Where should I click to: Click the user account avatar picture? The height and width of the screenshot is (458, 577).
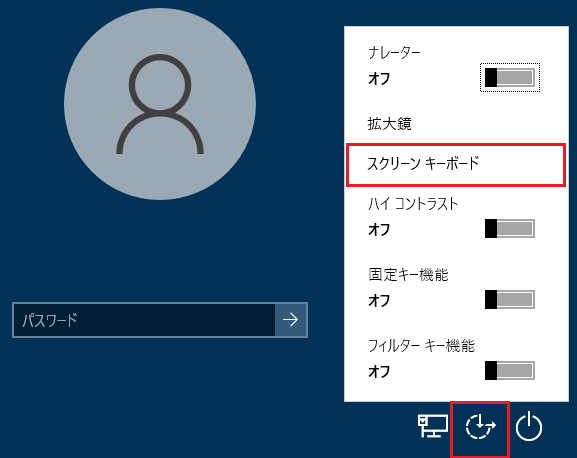(160, 104)
